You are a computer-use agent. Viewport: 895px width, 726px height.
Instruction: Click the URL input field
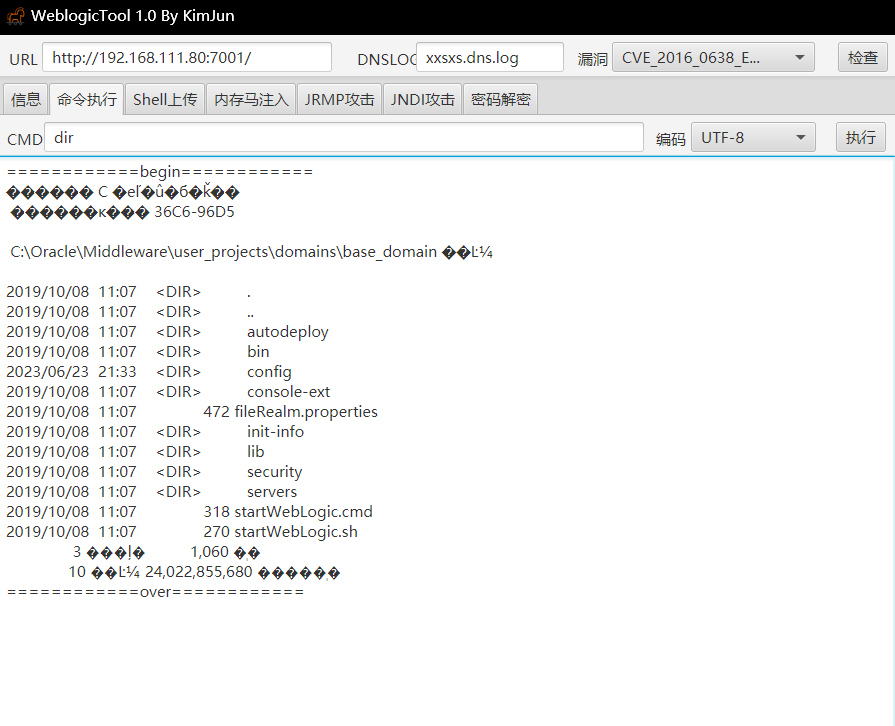(x=187, y=58)
